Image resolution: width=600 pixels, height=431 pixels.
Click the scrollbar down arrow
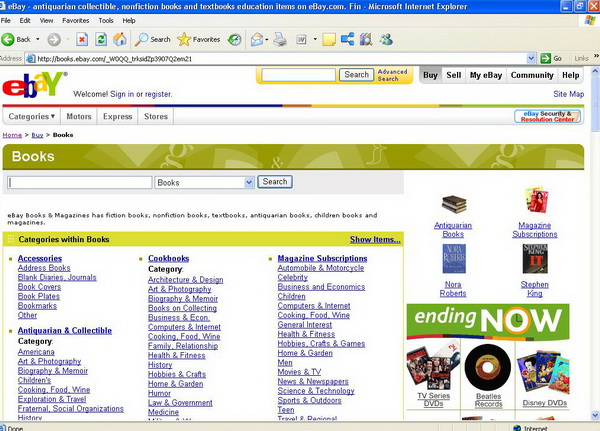pos(595,415)
